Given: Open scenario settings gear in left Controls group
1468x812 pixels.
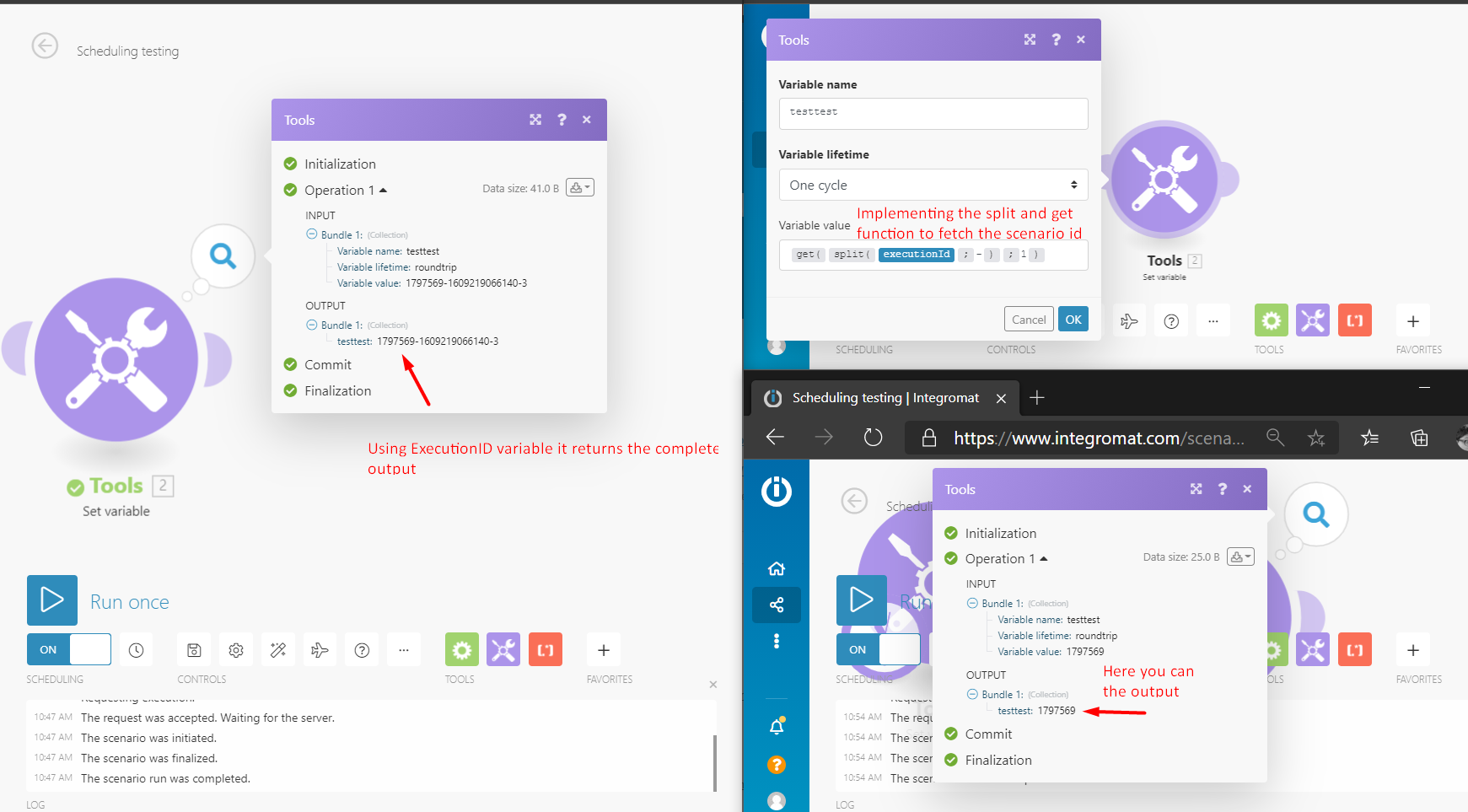Looking at the screenshot, I should 236,650.
